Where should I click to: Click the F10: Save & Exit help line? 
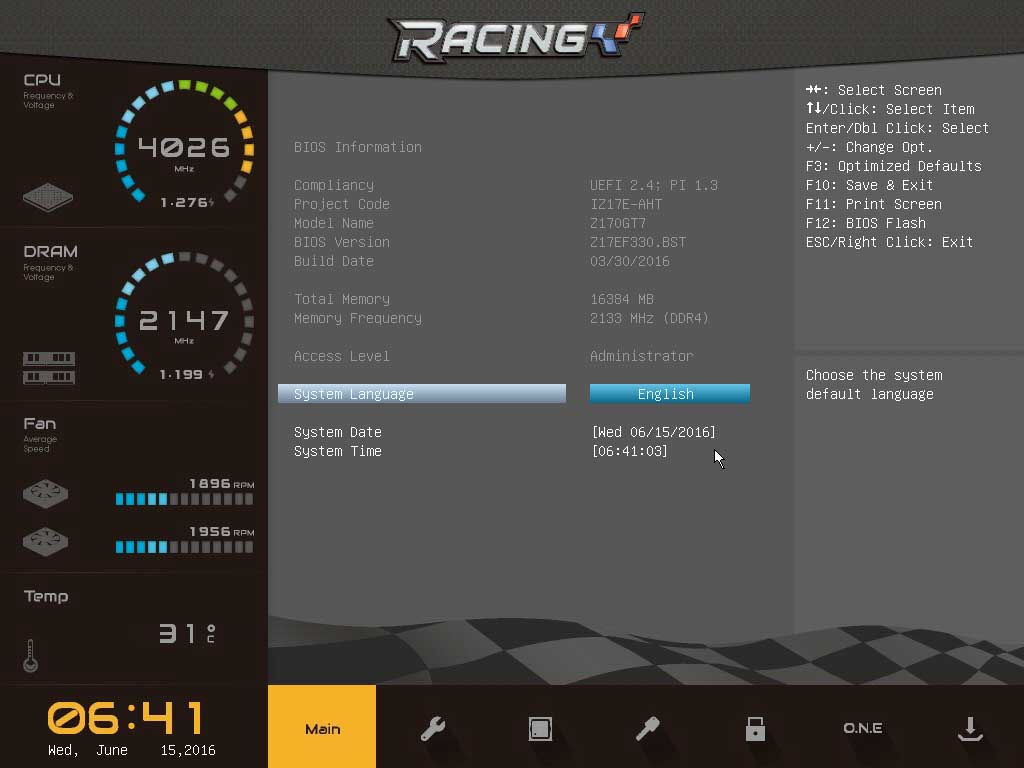pos(869,185)
